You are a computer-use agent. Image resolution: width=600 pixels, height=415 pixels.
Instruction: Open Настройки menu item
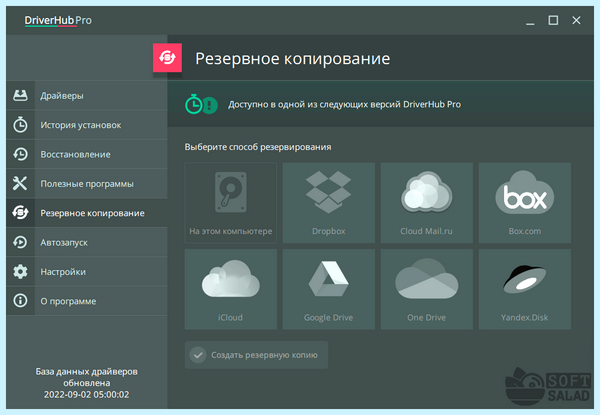click(87, 272)
